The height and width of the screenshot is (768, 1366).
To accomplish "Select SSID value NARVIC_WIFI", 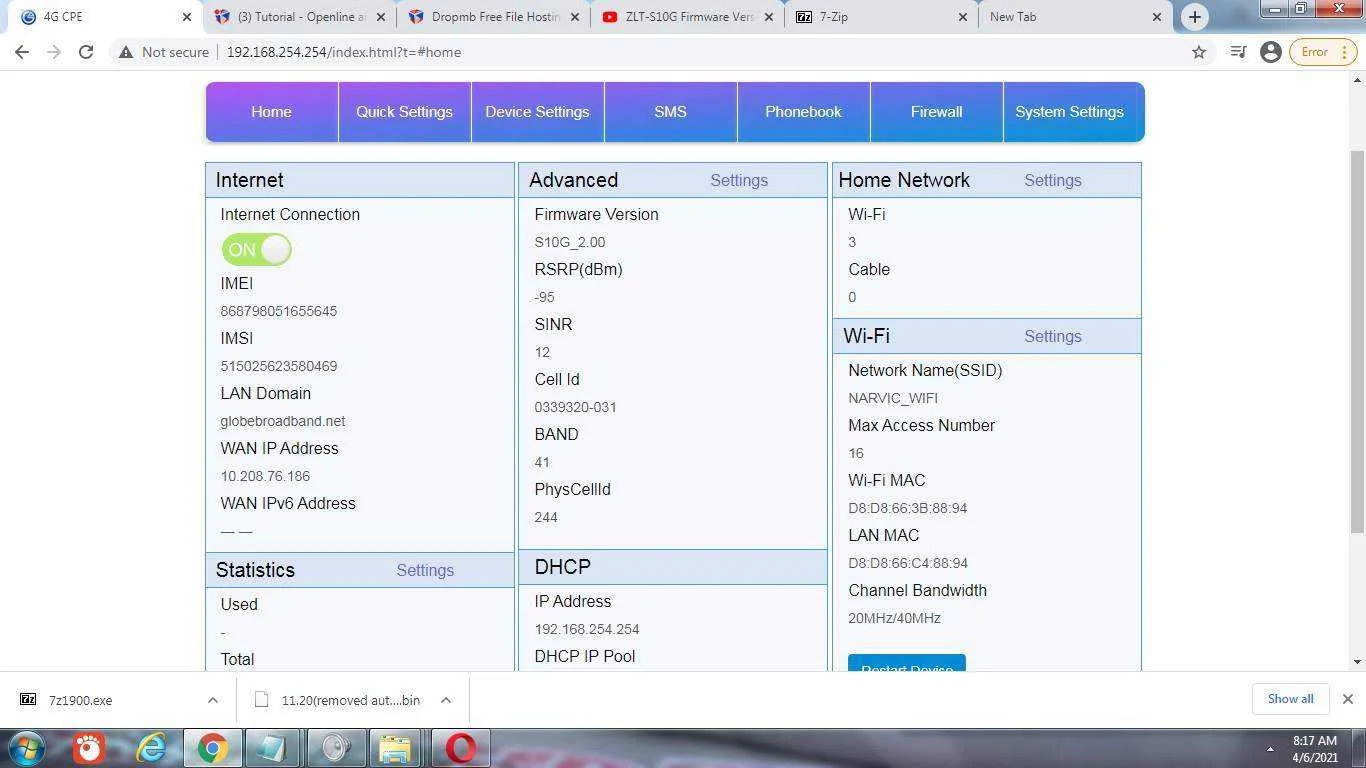I will [892, 398].
